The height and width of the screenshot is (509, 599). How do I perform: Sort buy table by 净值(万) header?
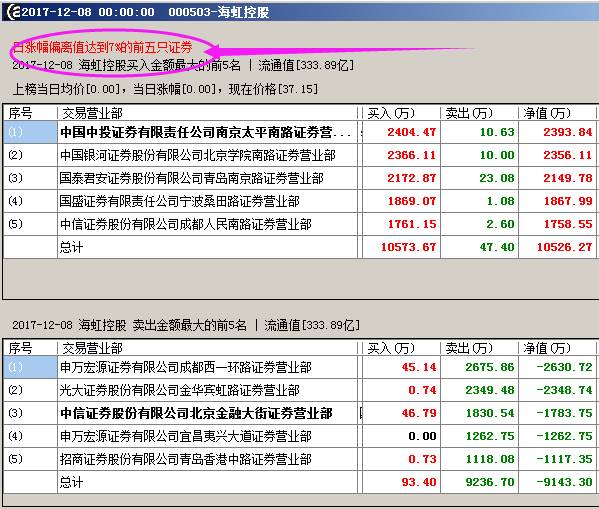tap(547, 113)
